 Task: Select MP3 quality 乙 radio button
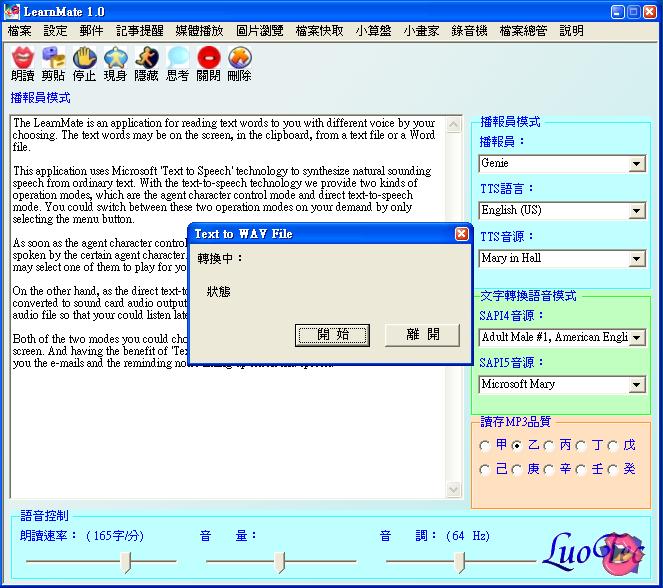tap(517, 446)
